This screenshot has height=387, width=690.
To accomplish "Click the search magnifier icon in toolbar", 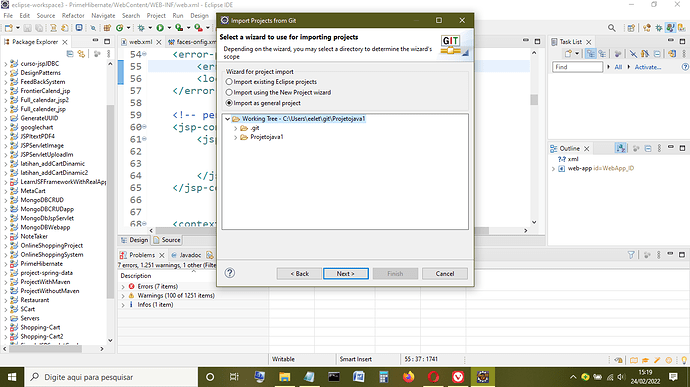I will click(612, 28).
